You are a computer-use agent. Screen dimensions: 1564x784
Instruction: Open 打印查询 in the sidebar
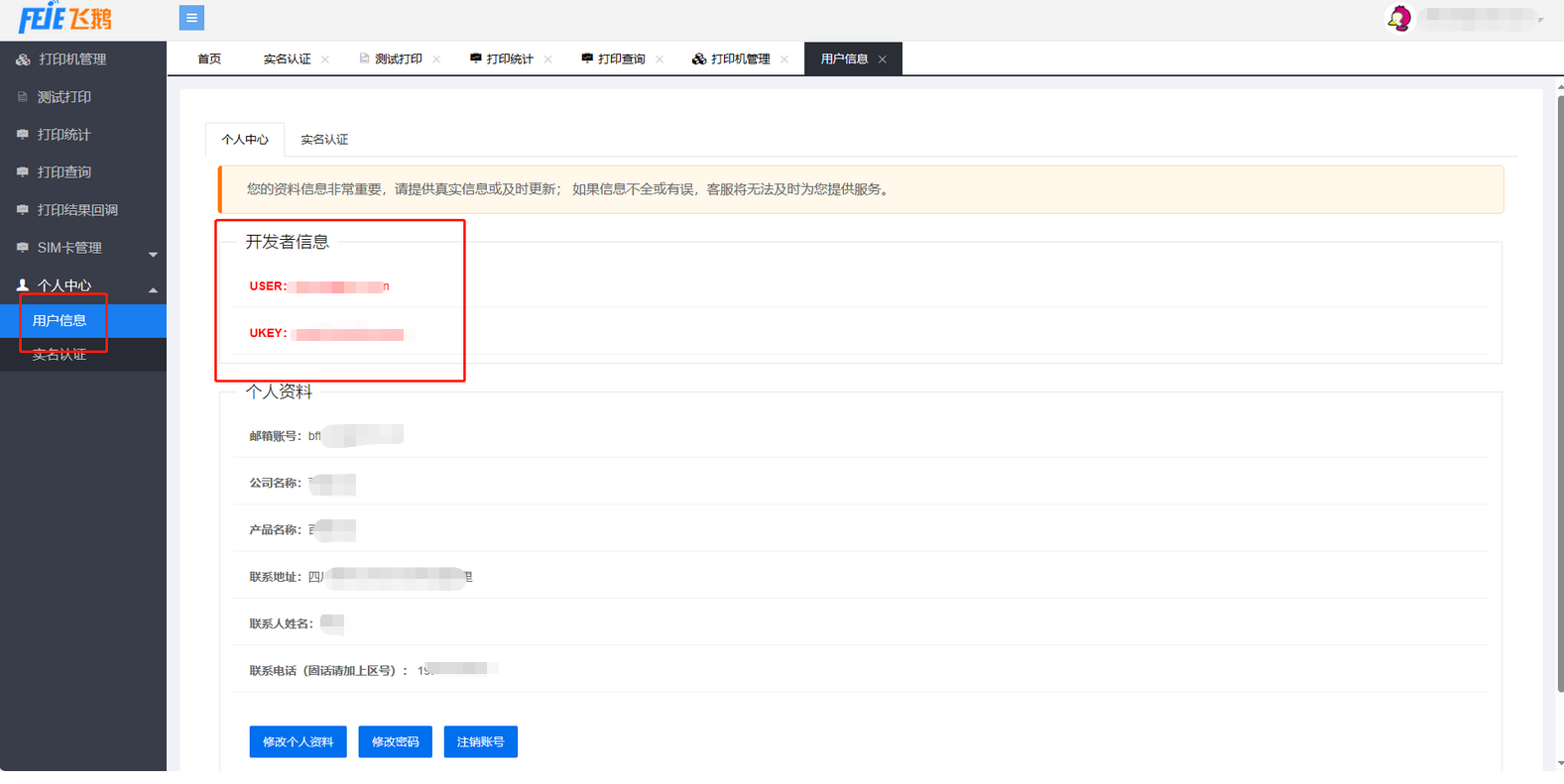(x=63, y=172)
